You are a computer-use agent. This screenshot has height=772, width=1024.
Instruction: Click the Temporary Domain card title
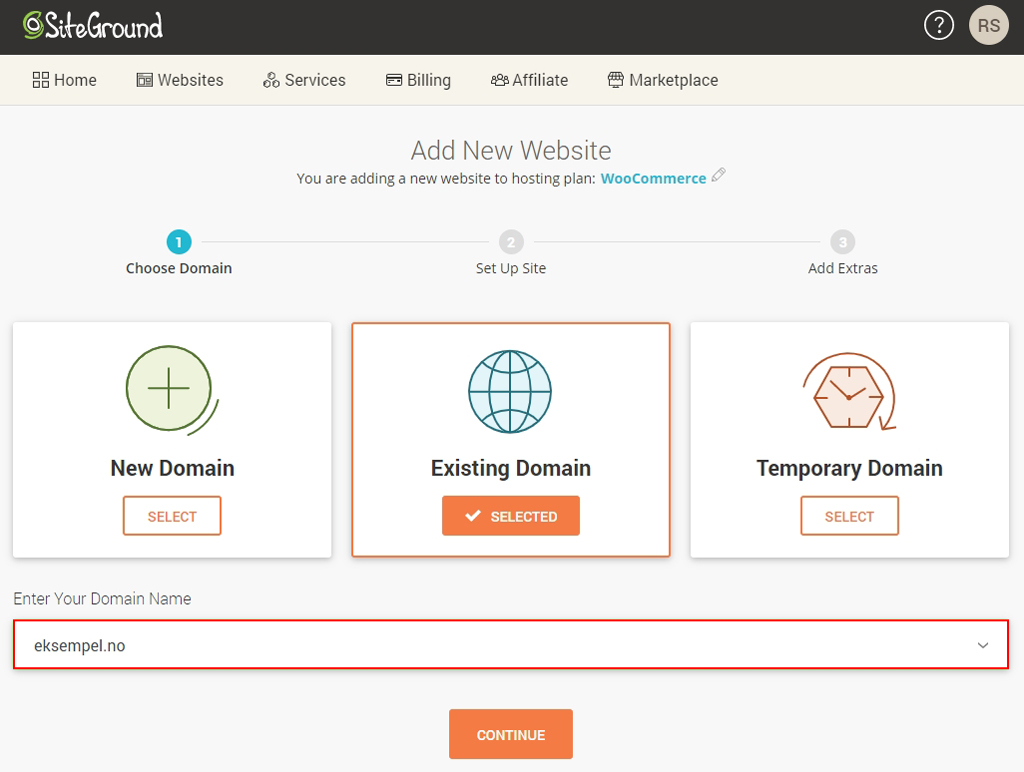(849, 468)
